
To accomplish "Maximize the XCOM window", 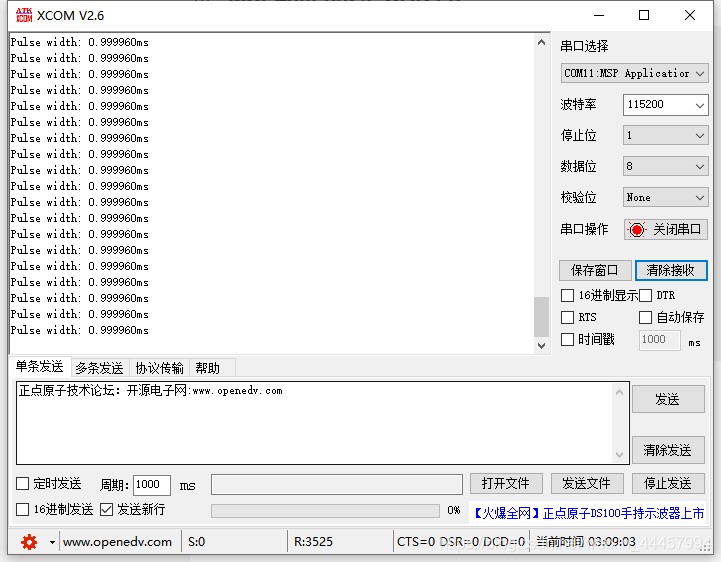I will tap(644, 15).
